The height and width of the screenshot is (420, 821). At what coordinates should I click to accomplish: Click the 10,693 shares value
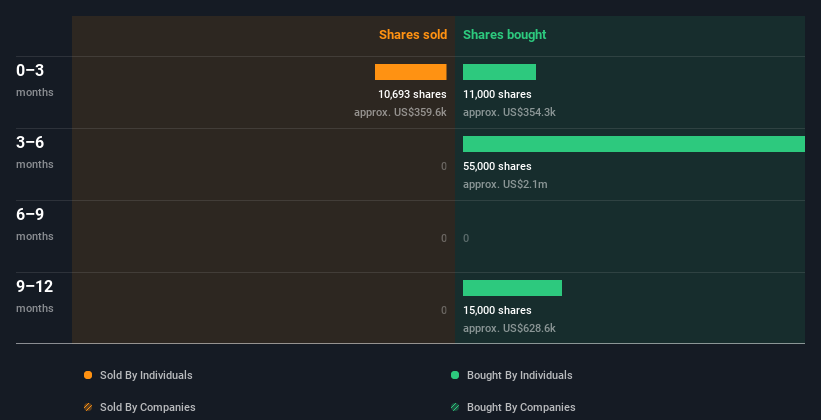tap(412, 94)
